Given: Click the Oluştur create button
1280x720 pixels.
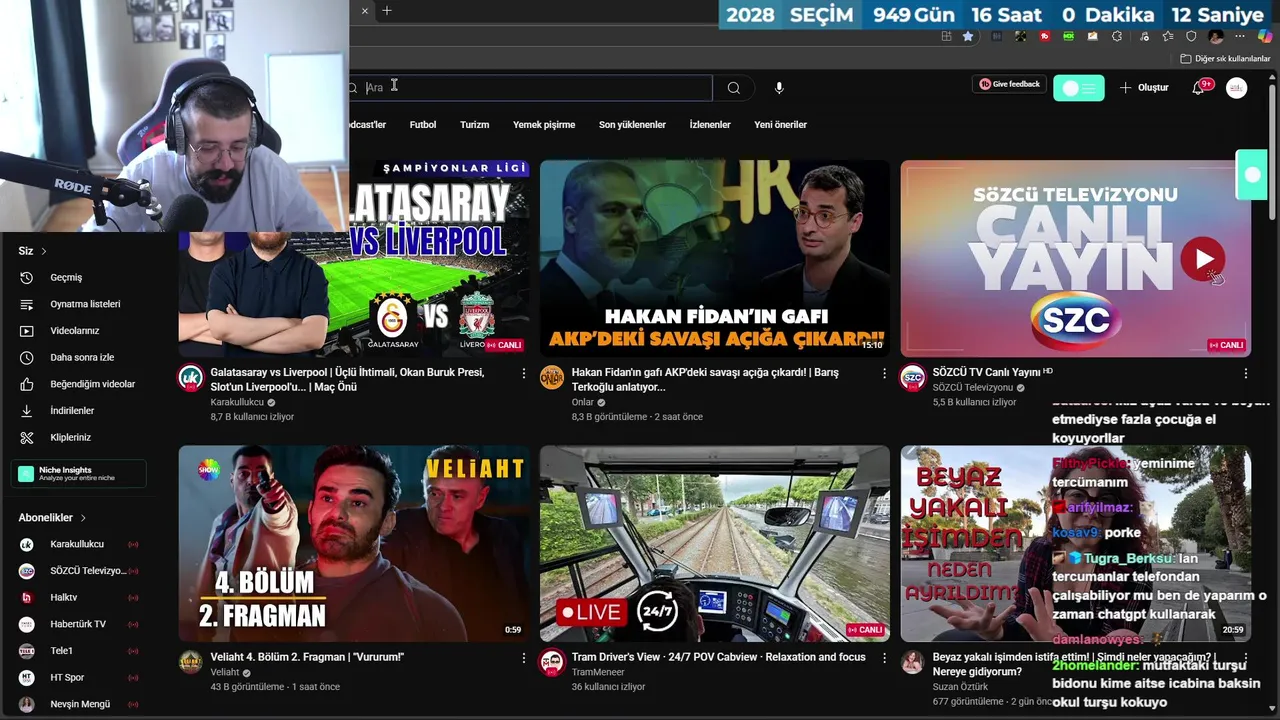Looking at the screenshot, I should click(1144, 88).
